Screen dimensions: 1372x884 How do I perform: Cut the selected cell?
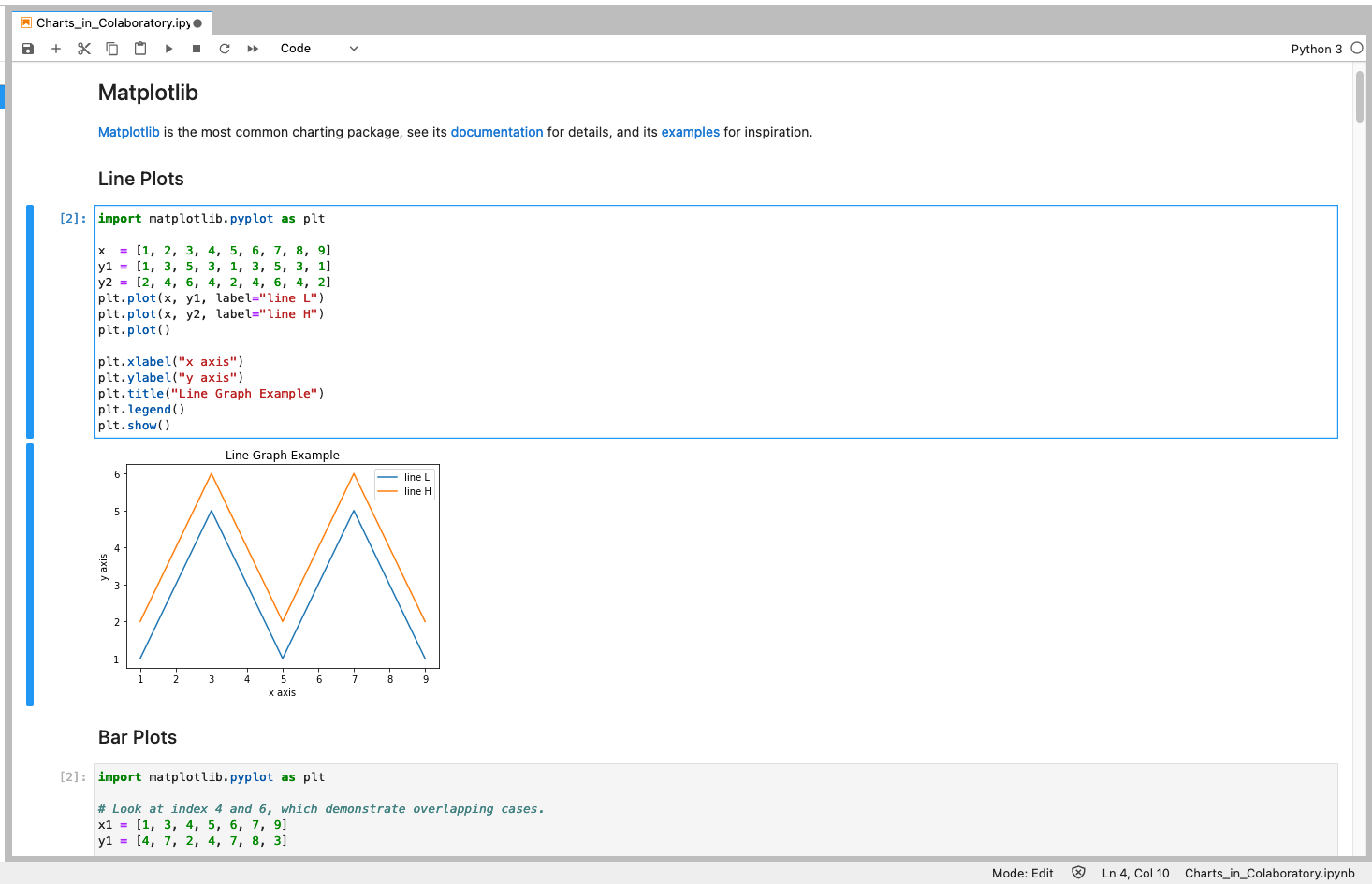point(83,48)
